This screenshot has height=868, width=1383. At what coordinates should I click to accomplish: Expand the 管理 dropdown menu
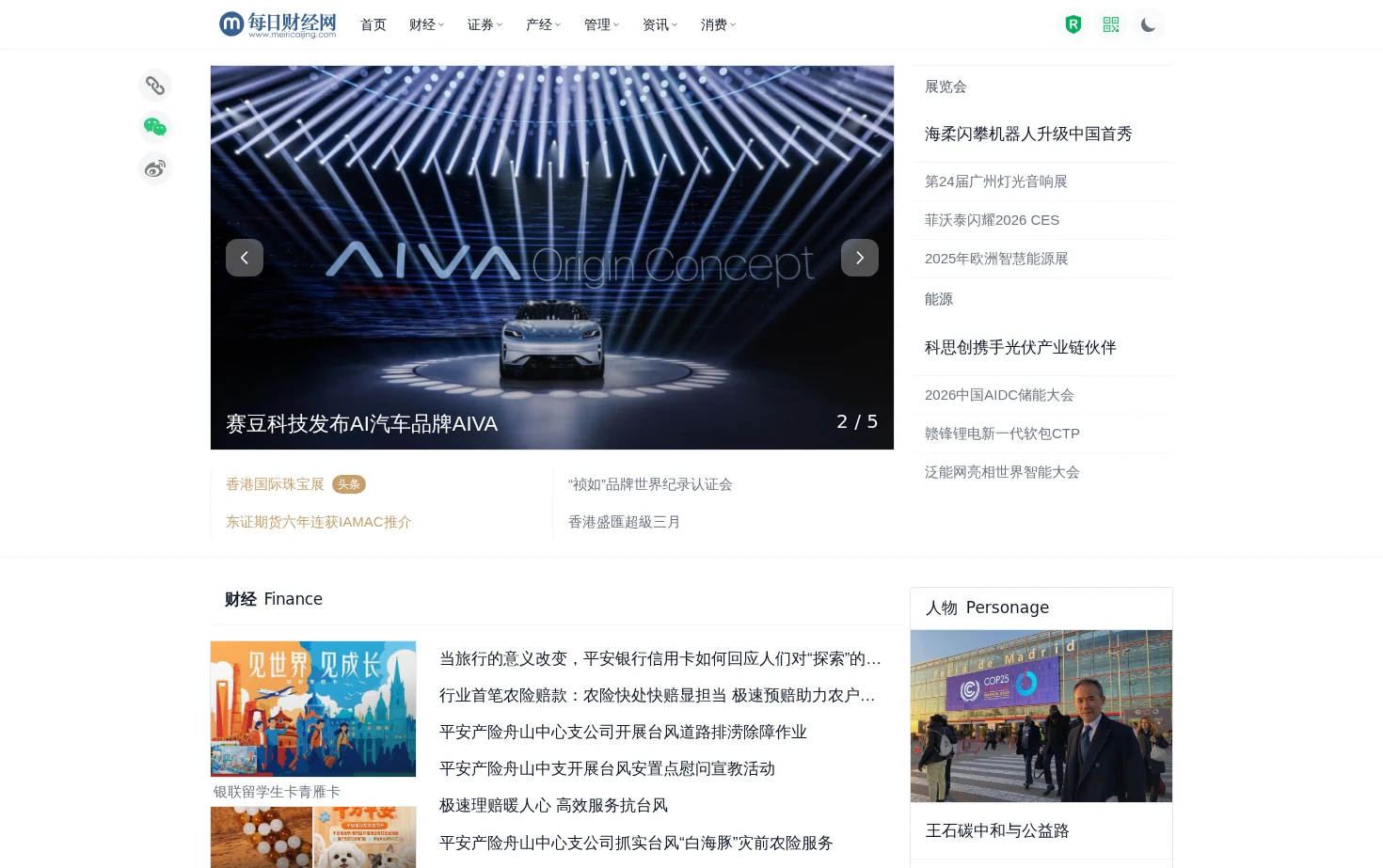click(x=601, y=24)
